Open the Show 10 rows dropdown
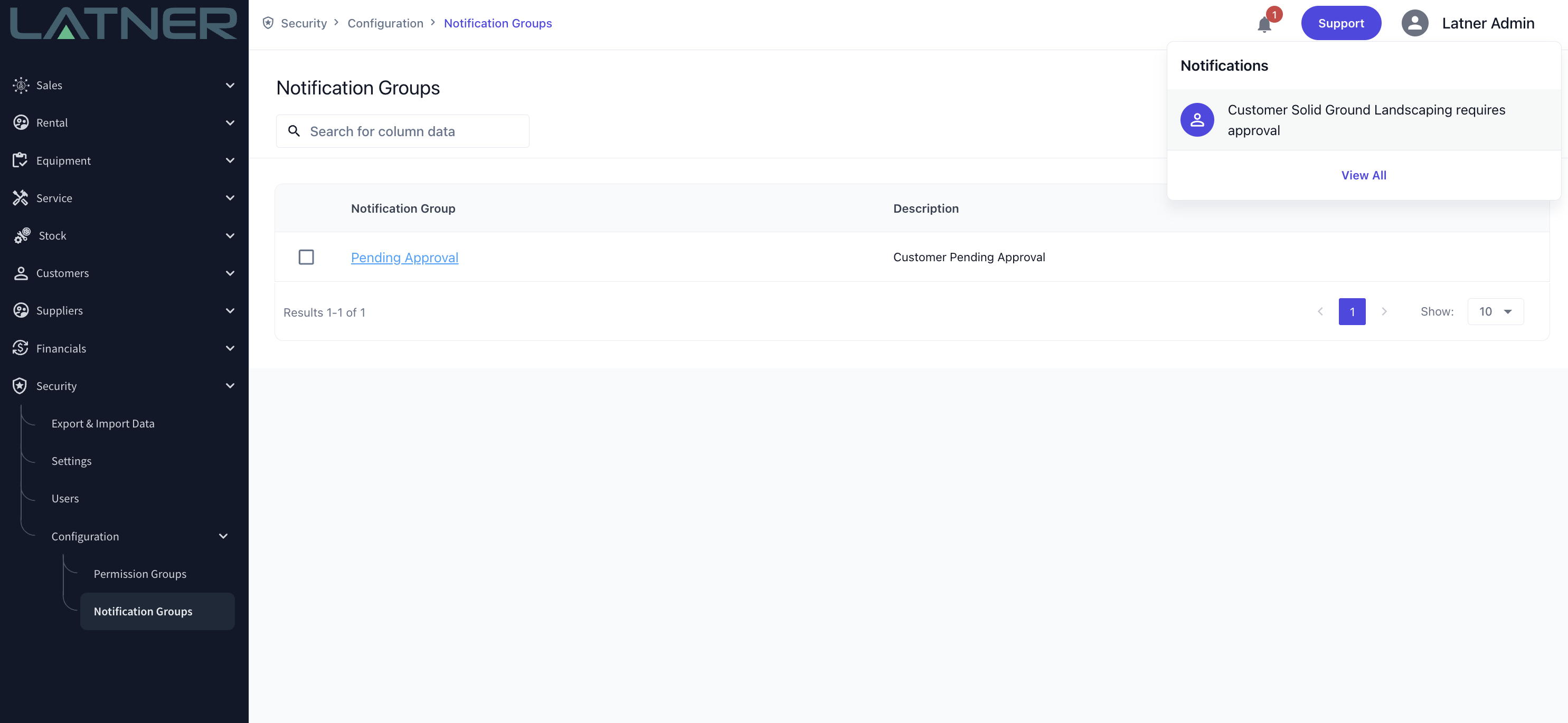 pos(1495,311)
